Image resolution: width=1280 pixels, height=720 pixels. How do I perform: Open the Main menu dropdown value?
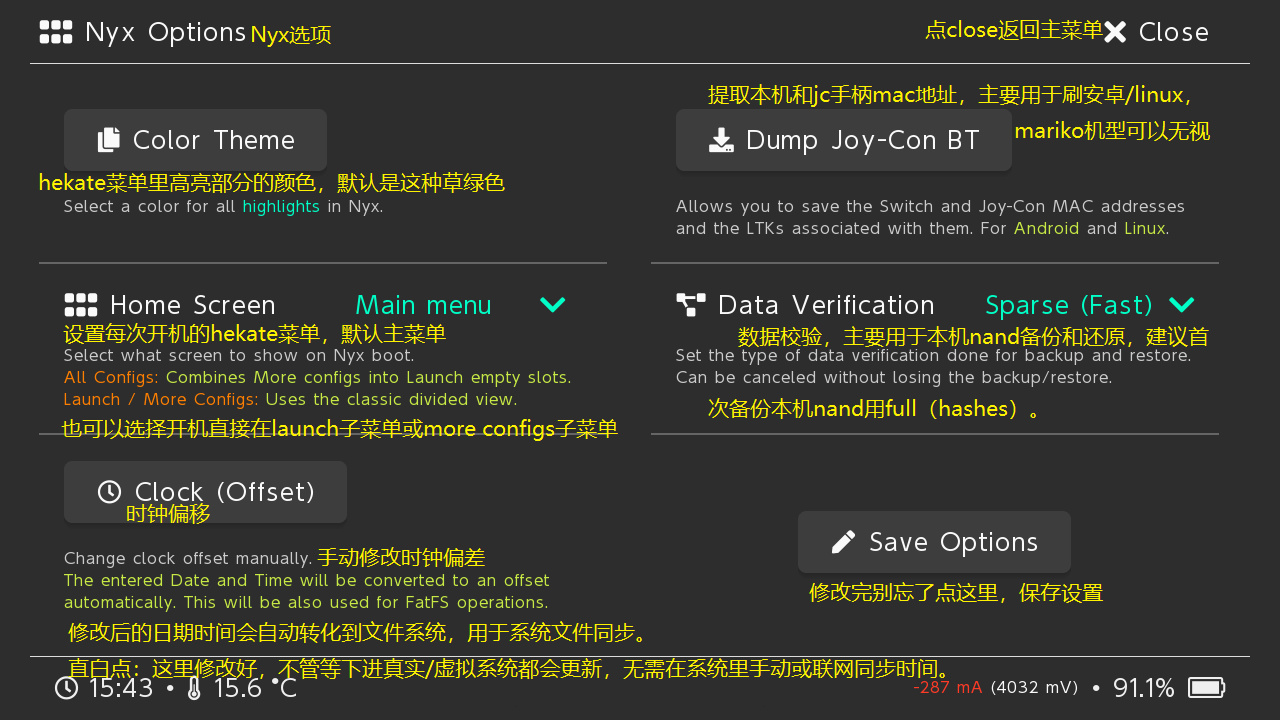coord(423,305)
